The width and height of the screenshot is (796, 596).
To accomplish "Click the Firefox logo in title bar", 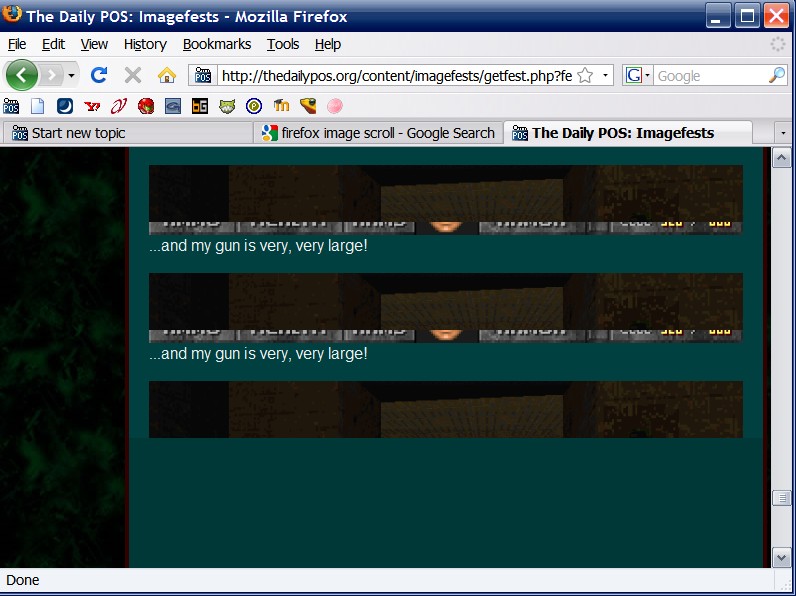I will coord(11,14).
